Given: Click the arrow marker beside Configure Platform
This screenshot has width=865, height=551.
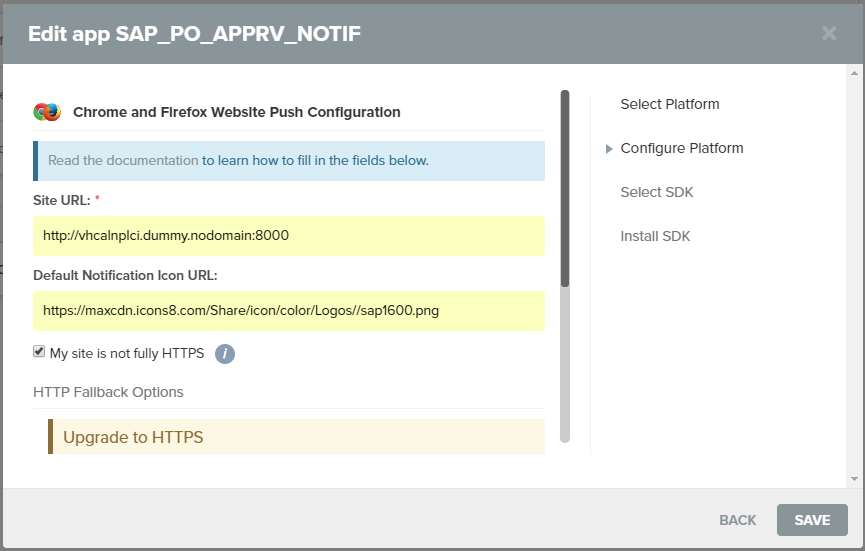Looking at the screenshot, I should tap(609, 149).
